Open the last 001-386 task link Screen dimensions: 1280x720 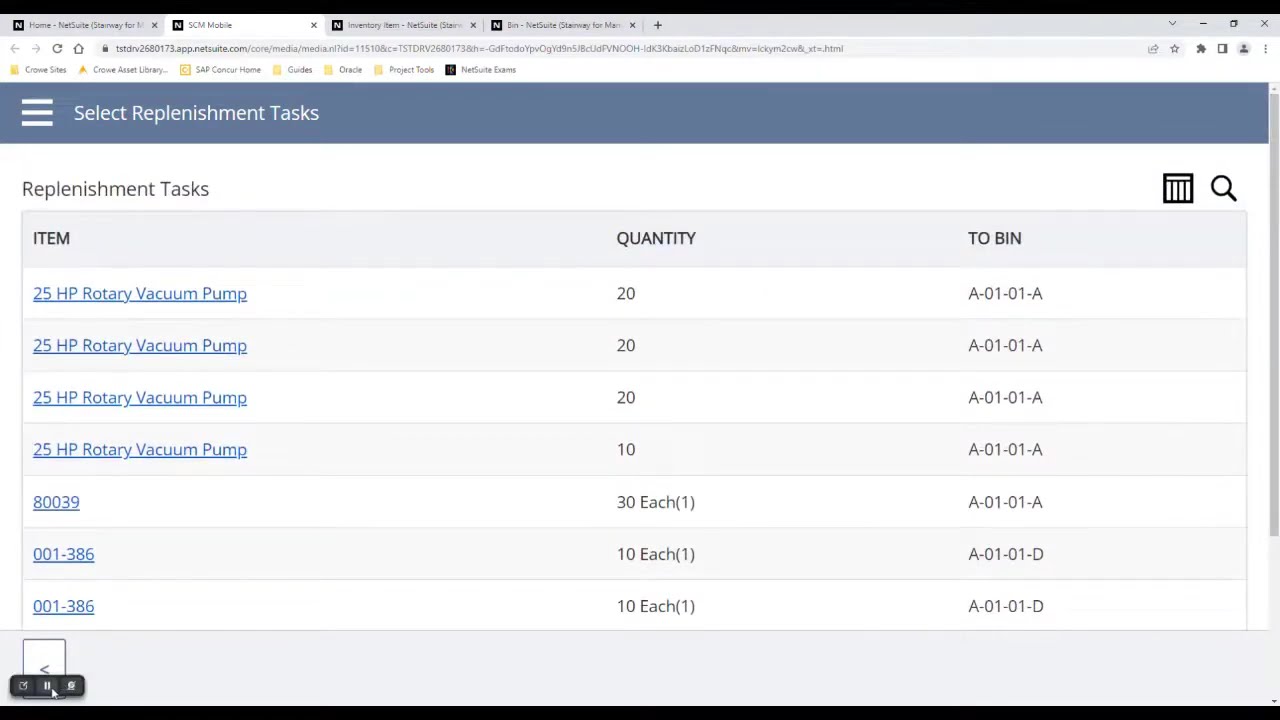coord(63,606)
